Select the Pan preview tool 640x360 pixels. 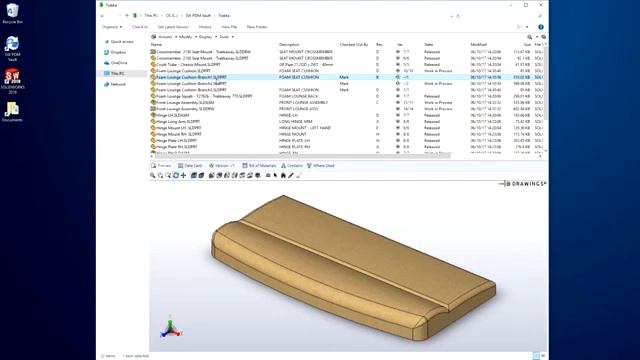(184, 176)
